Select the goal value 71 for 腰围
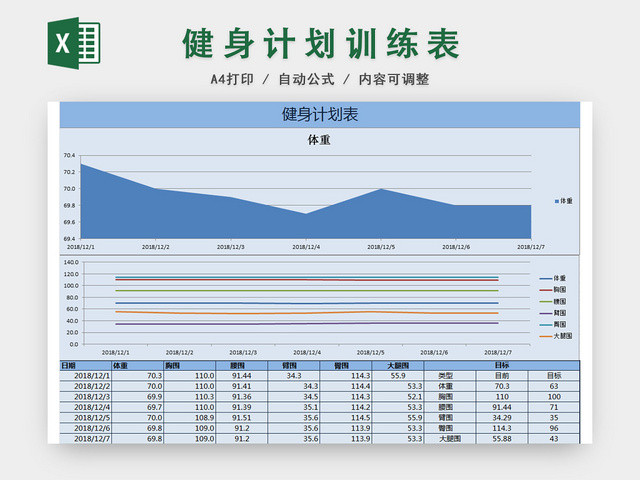Image resolution: width=640 pixels, height=480 pixels. coord(554,407)
